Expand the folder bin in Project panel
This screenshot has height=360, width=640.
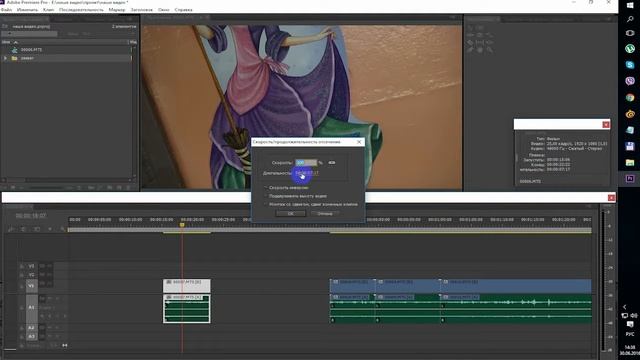[5, 58]
